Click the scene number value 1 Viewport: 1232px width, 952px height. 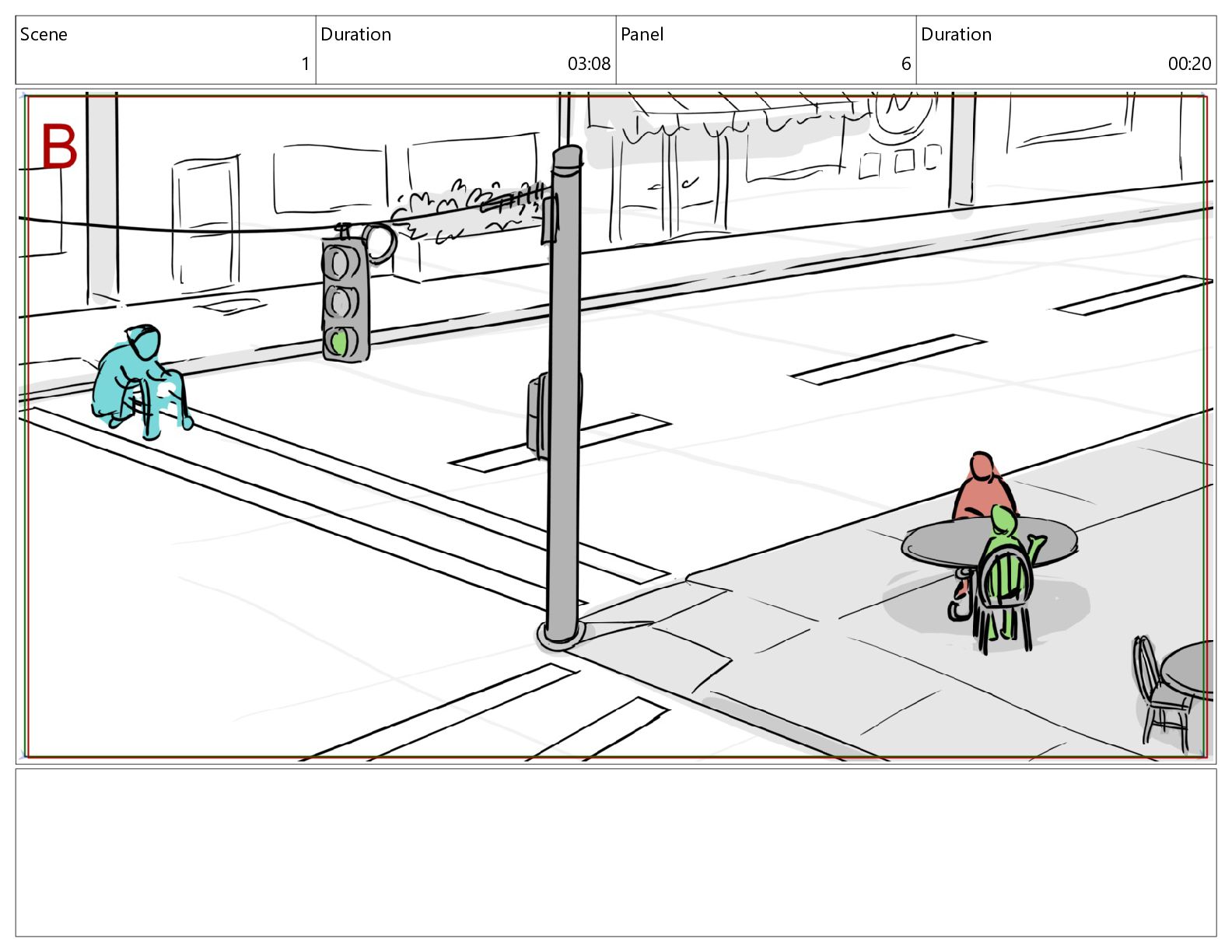click(x=306, y=64)
